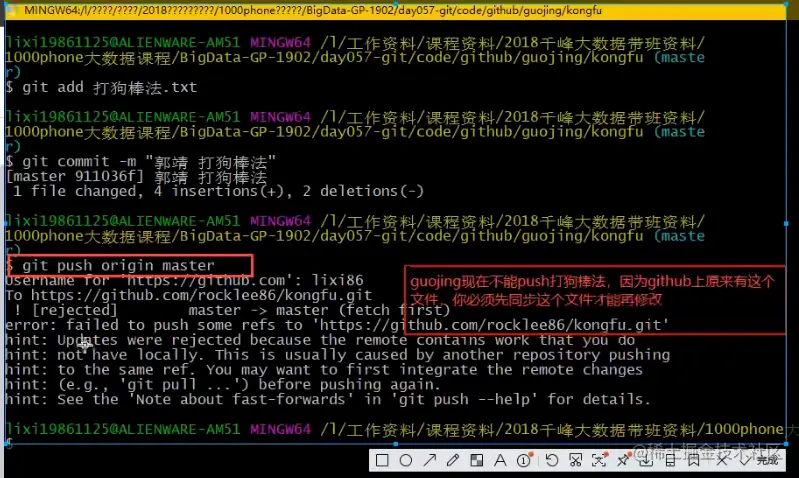799x478 pixels.
Task: Select the rectangle annotation tool
Action: tap(382, 461)
